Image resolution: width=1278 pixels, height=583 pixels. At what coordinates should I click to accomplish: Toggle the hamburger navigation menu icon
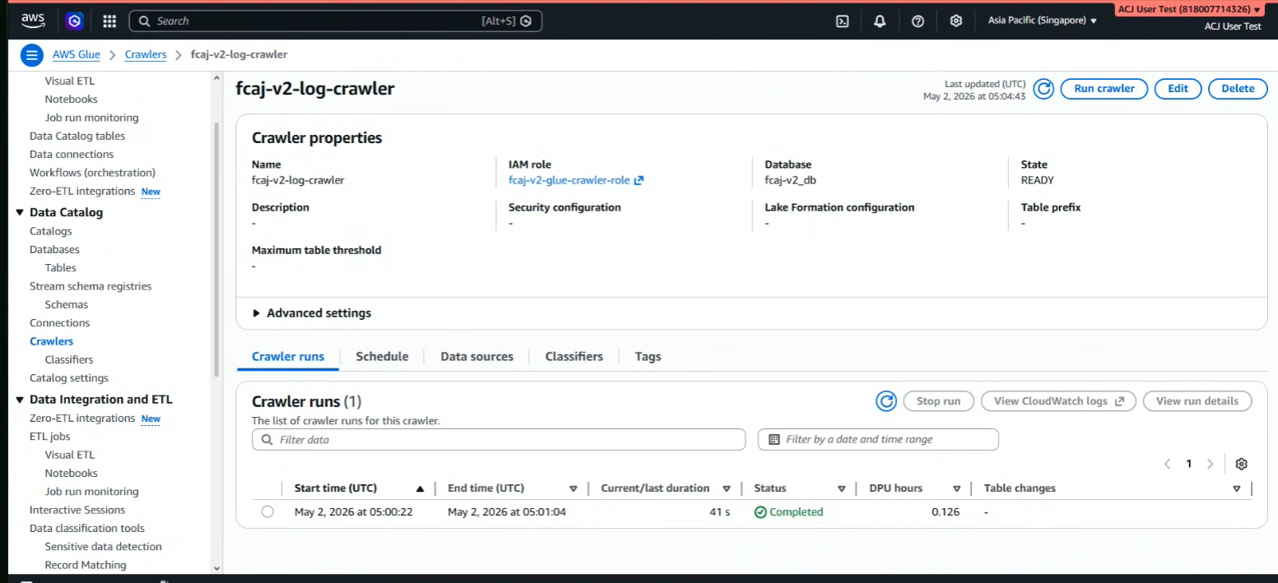pyautogui.click(x=32, y=55)
